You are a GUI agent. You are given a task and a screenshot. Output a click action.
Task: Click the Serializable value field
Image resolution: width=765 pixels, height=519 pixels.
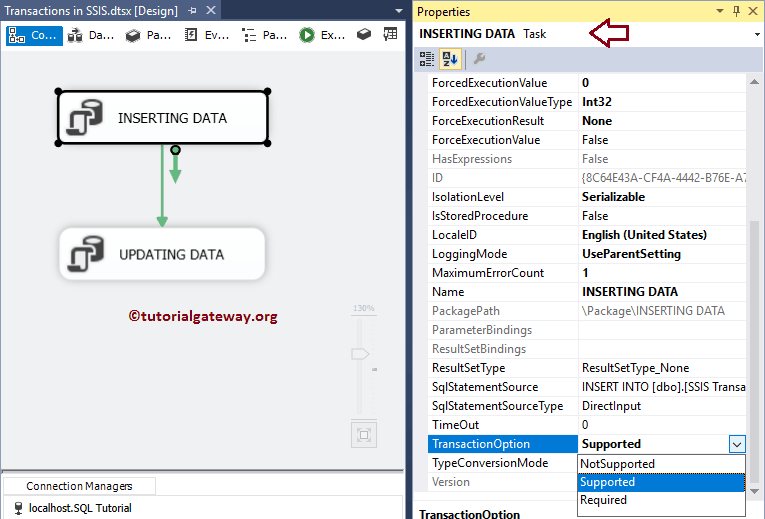pyautogui.click(x=662, y=197)
